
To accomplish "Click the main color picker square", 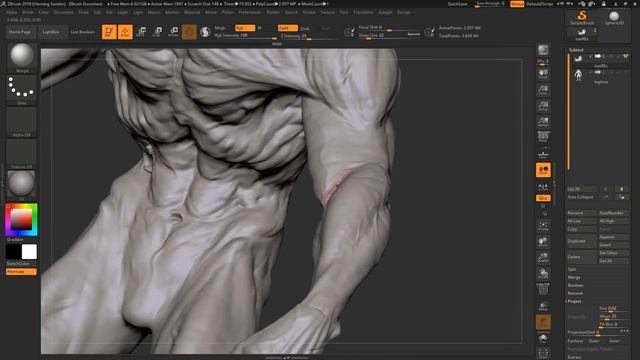I will [x=21, y=220].
